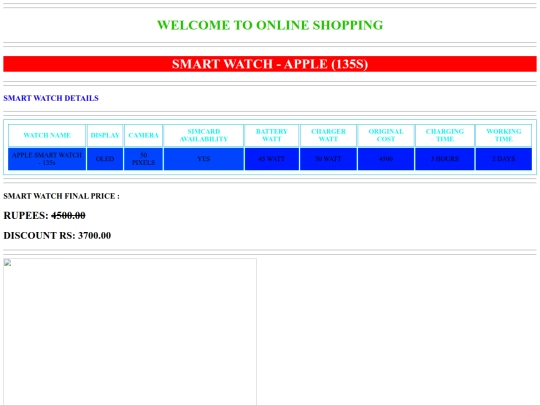Click the WATCH NAME column header

pyautogui.click(x=47, y=135)
